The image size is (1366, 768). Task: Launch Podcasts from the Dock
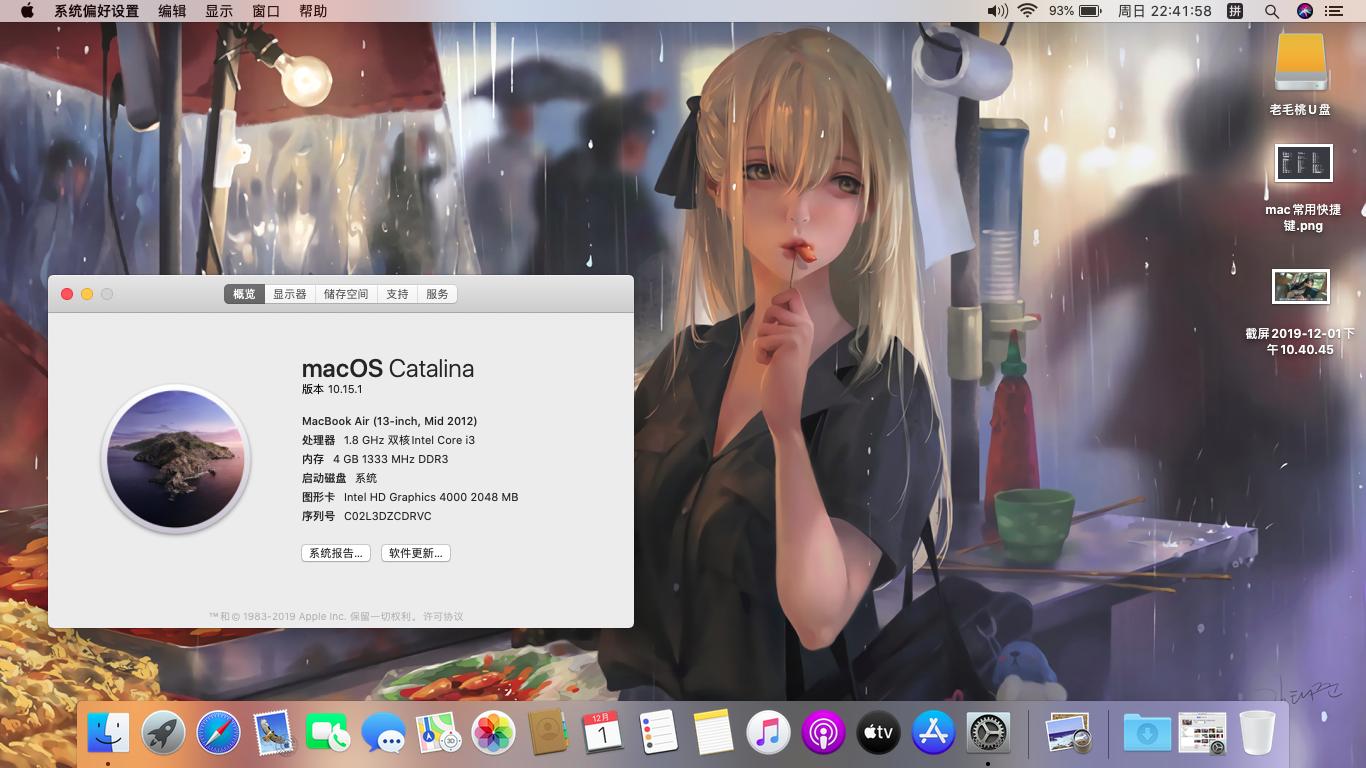[823, 734]
